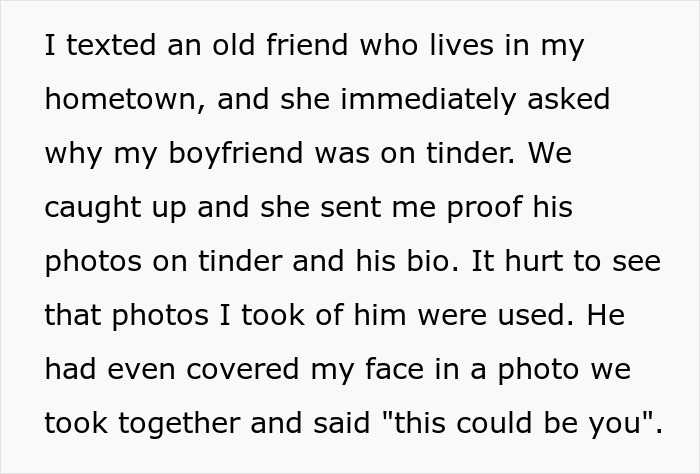Click on the word "asked"

tap(567, 100)
